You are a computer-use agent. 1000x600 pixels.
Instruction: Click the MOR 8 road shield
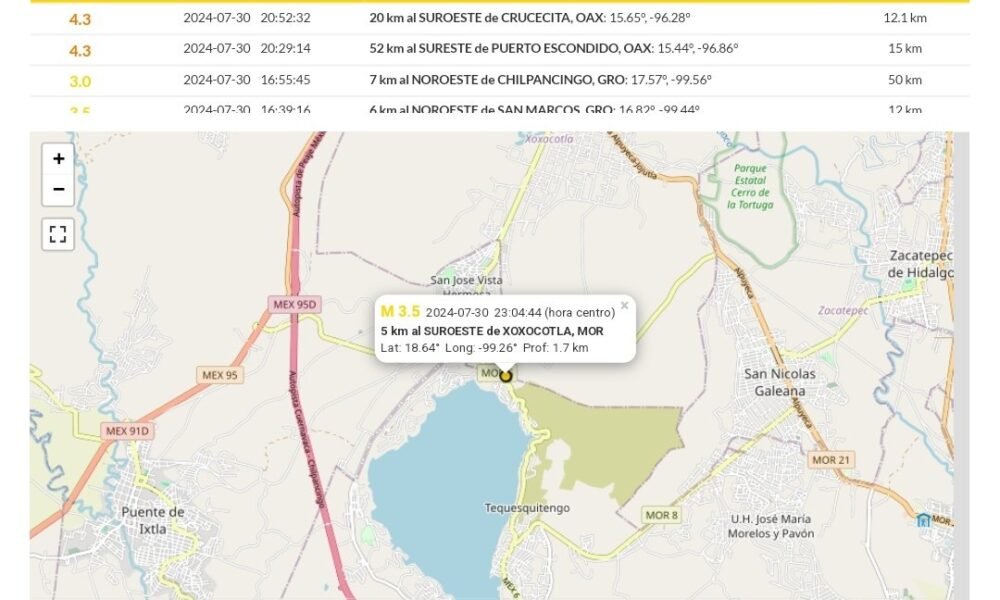(661, 515)
